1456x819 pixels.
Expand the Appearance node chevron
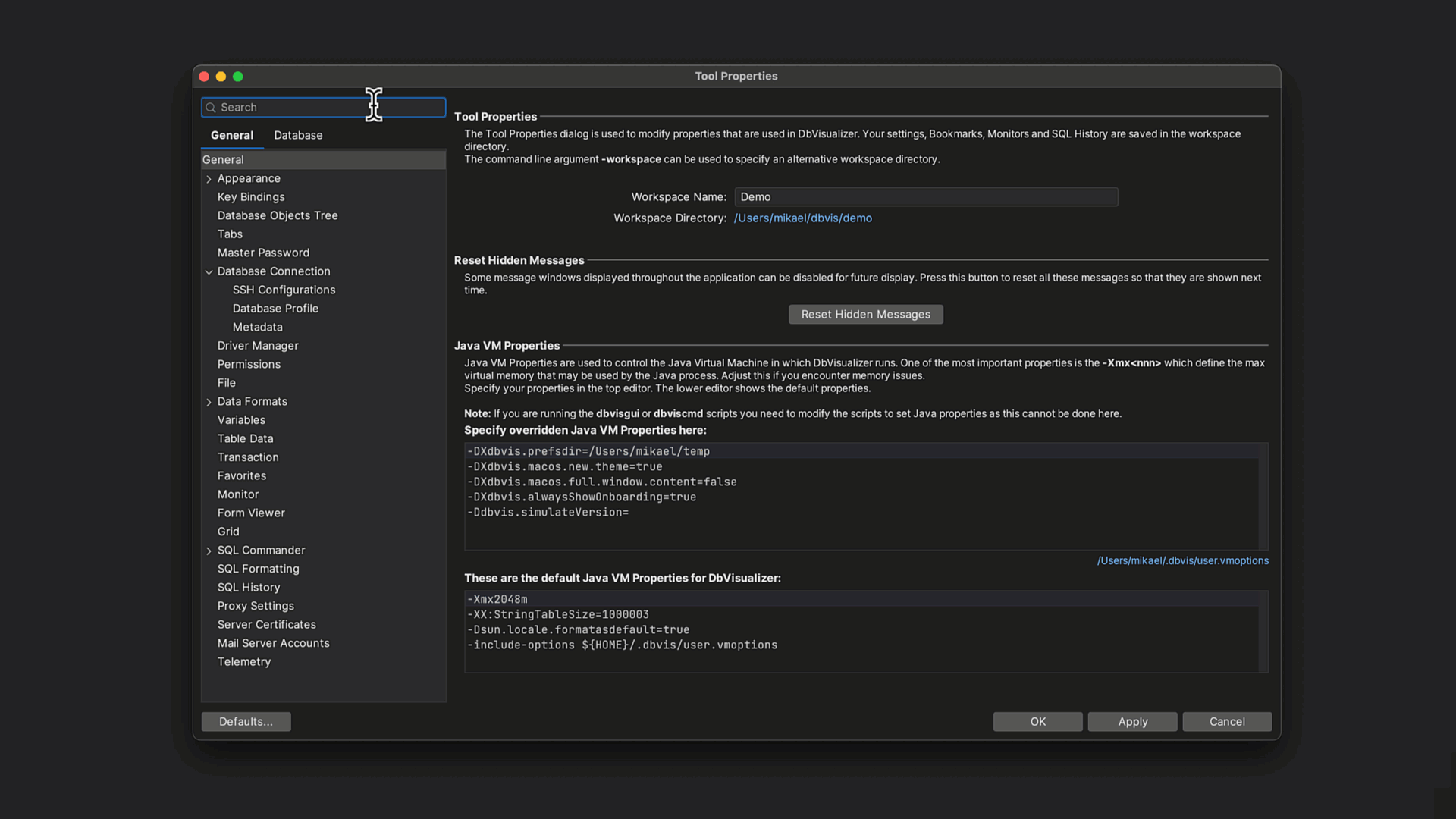[209, 179]
